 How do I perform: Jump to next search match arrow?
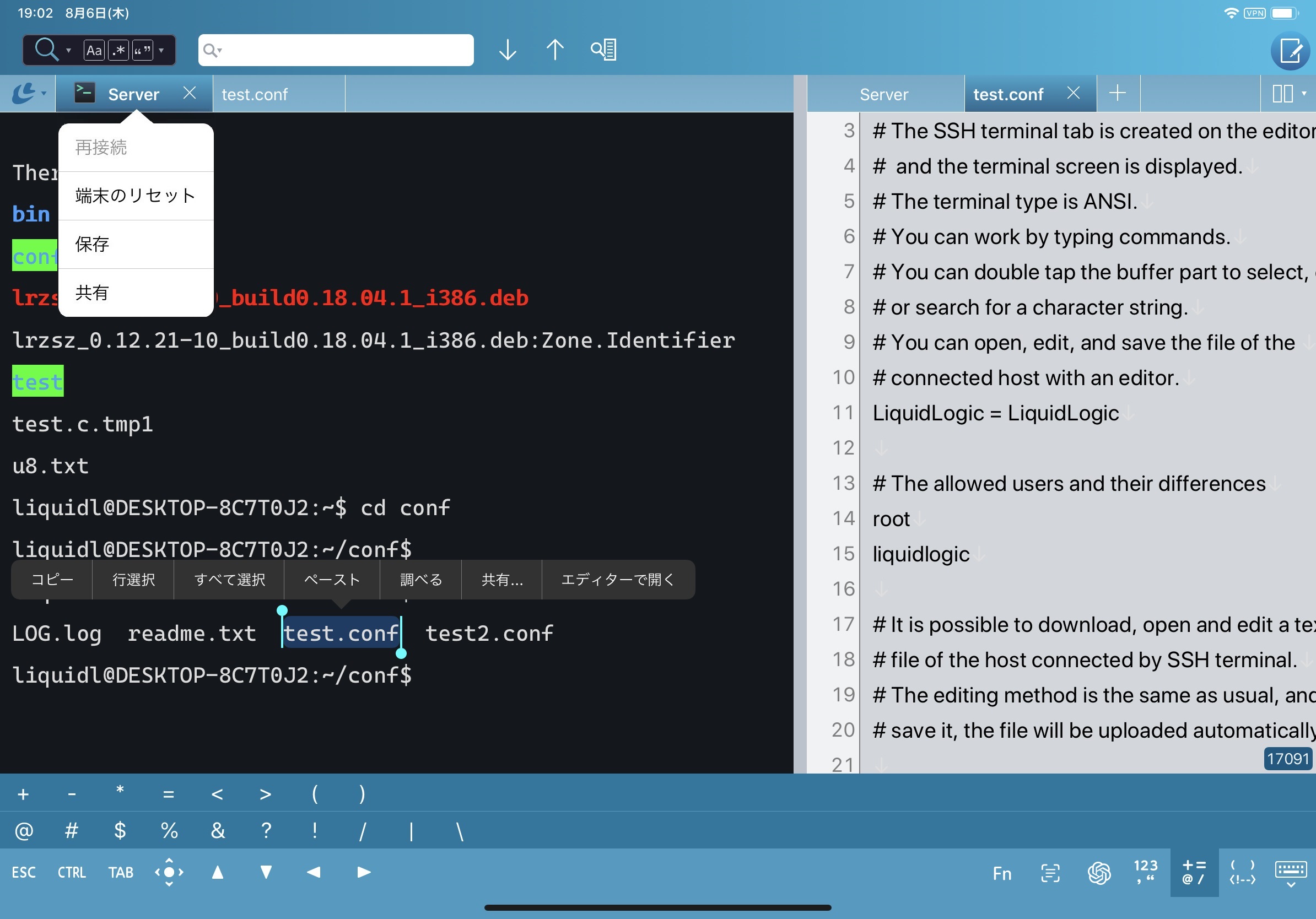click(x=507, y=51)
